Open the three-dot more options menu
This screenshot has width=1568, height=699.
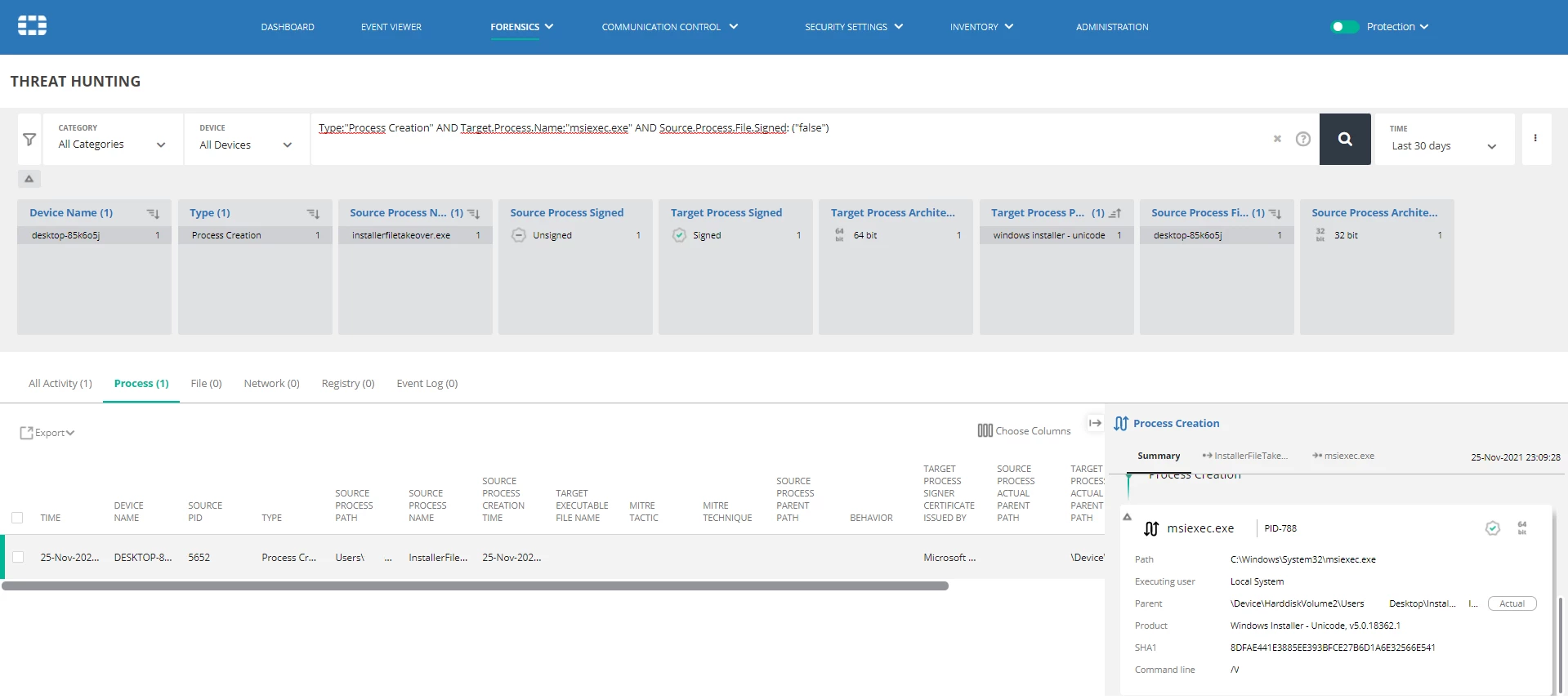click(x=1535, y=138)
